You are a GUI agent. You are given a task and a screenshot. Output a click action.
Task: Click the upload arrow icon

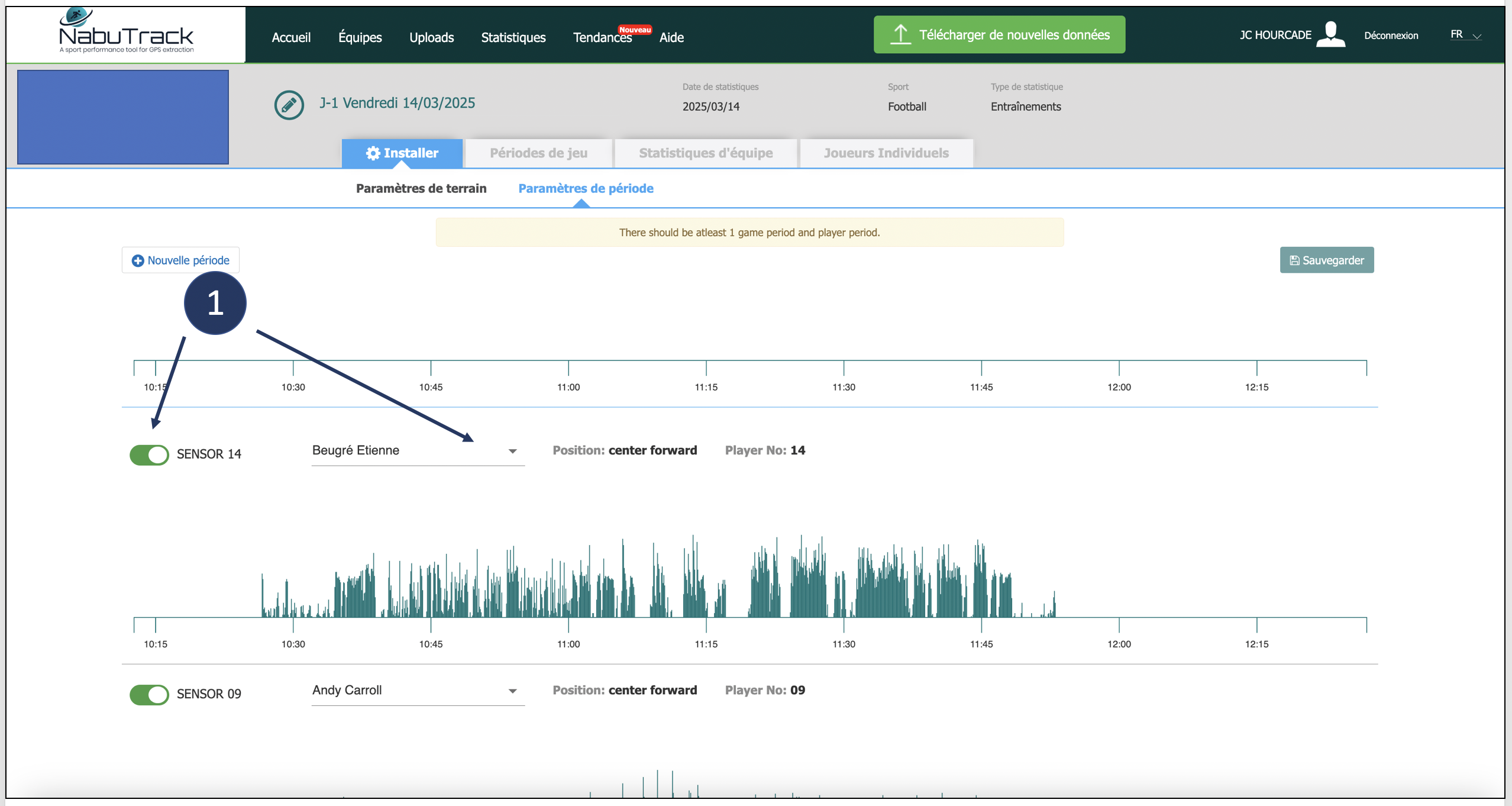[x=900, y=34]
